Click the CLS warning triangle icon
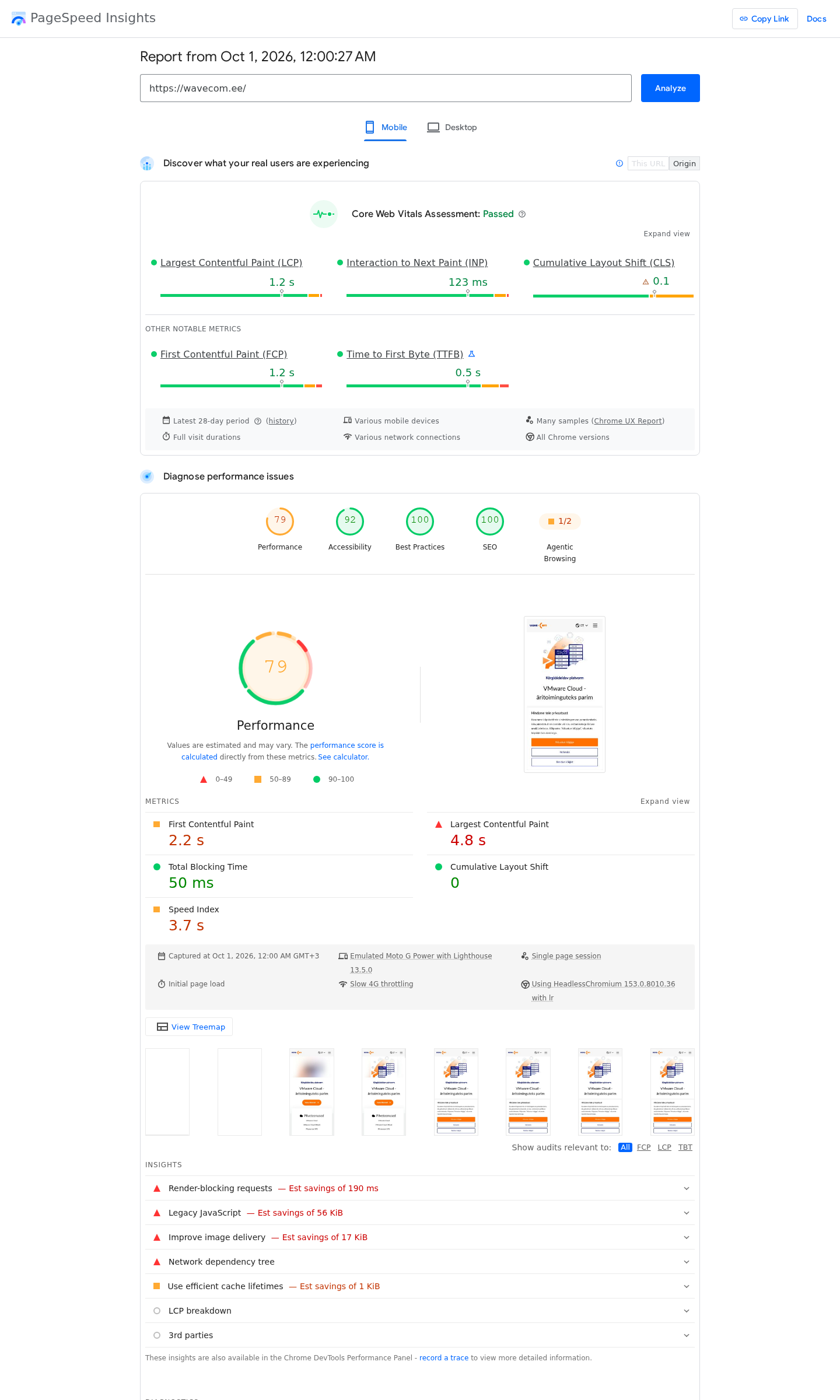 coord(646,282)
